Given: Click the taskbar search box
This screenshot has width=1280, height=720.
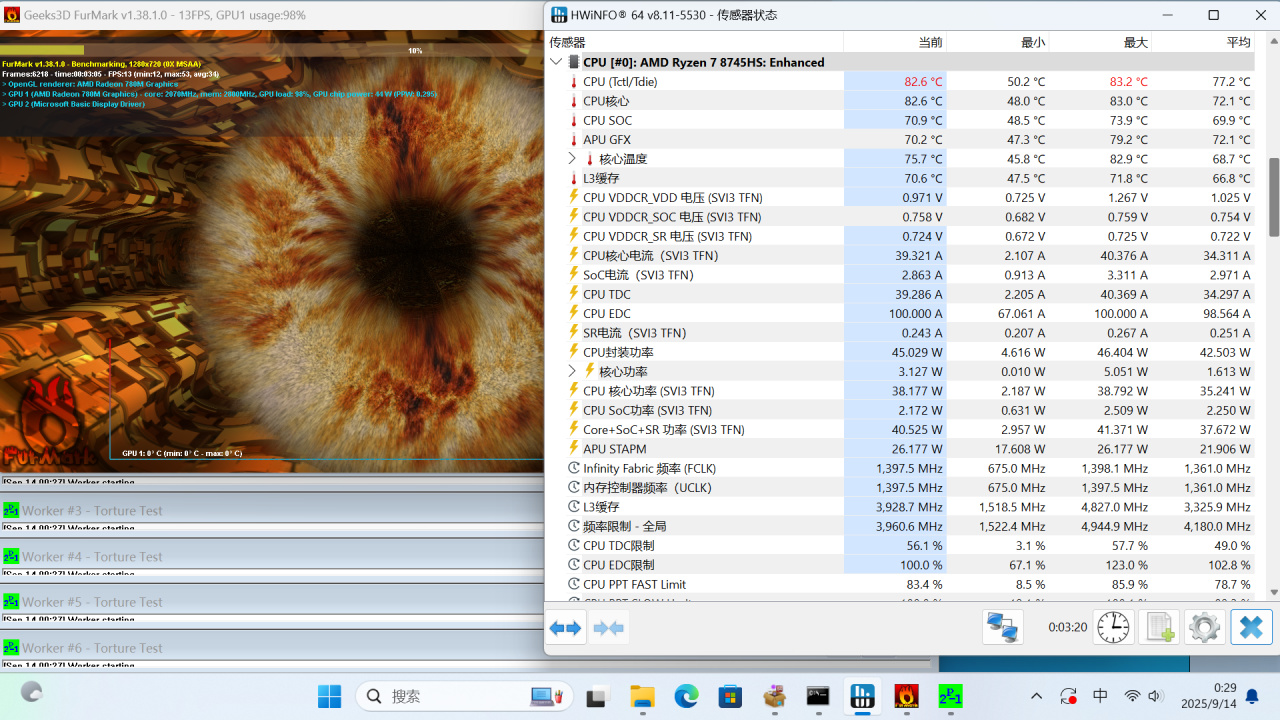Looking at the screenshot, I should coord(462,696).
